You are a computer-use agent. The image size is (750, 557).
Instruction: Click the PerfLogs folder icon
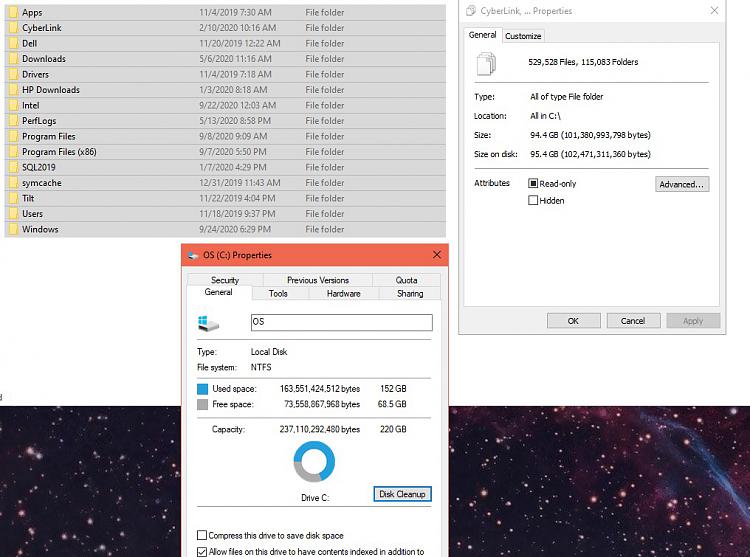(x=13, y=121)
